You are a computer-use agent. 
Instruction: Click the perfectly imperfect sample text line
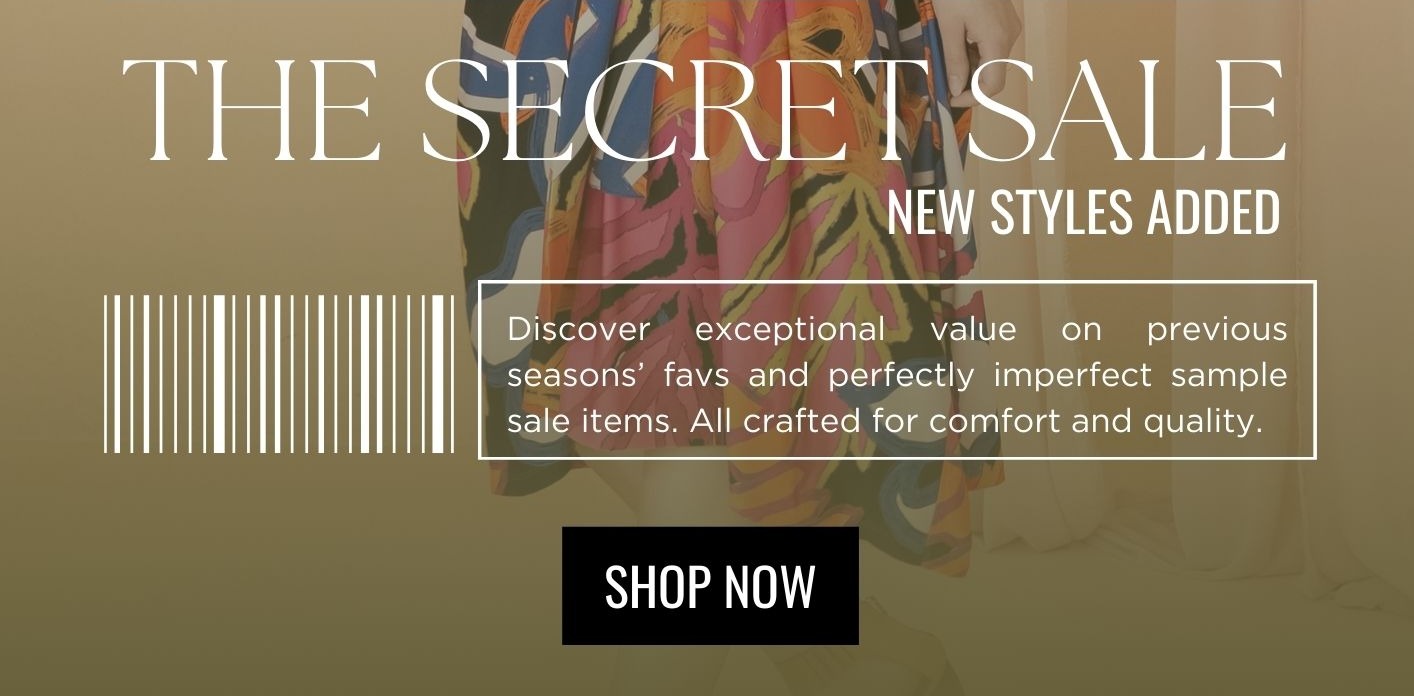coord(897,376)
